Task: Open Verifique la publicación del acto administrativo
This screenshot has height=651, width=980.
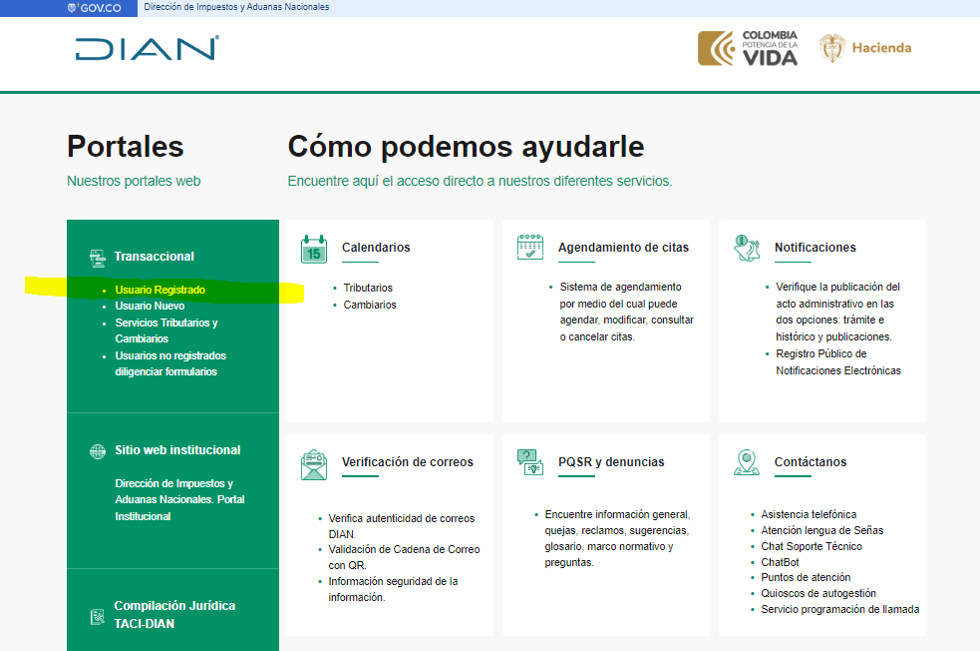Action: pos(838,312)
